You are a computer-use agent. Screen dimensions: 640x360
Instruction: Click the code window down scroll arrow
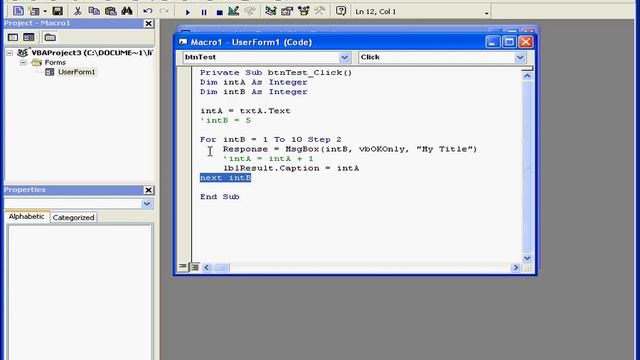coord(527,258)
